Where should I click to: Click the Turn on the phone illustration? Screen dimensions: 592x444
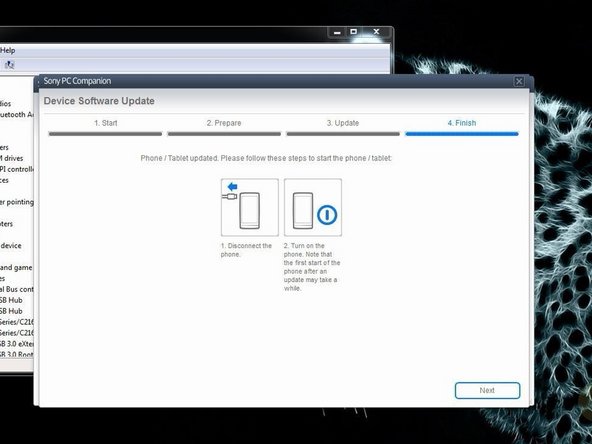tap(313, 207)
